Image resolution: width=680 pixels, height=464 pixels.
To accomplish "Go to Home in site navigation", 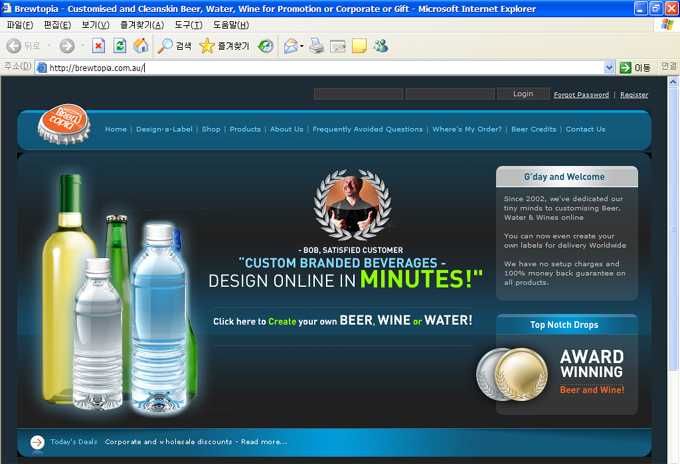I will coord(116,129).
